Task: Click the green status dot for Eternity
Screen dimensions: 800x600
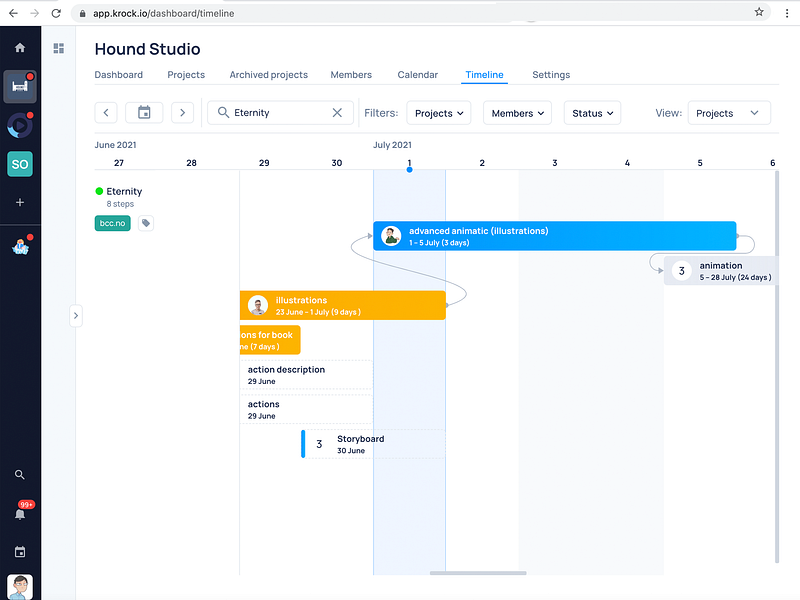Action: tap(99, 191)
